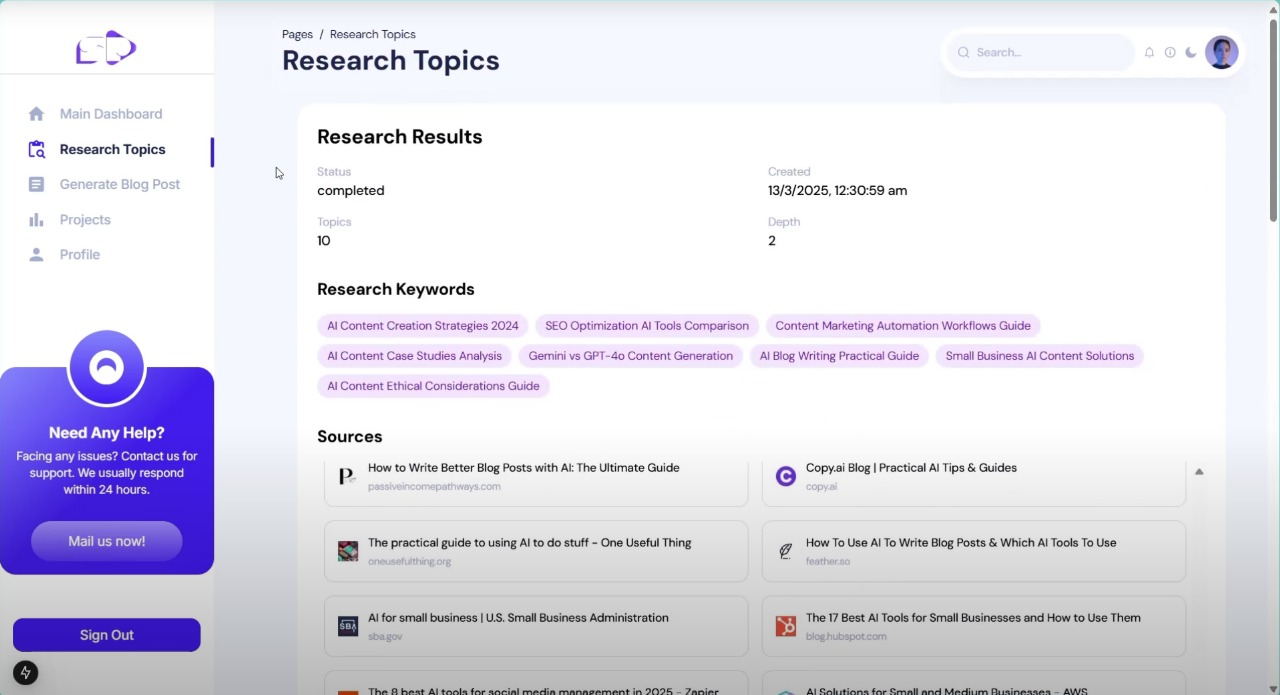Open the Projects sidebar menu item
The image size is (1280, 695).
coord(85,219)
